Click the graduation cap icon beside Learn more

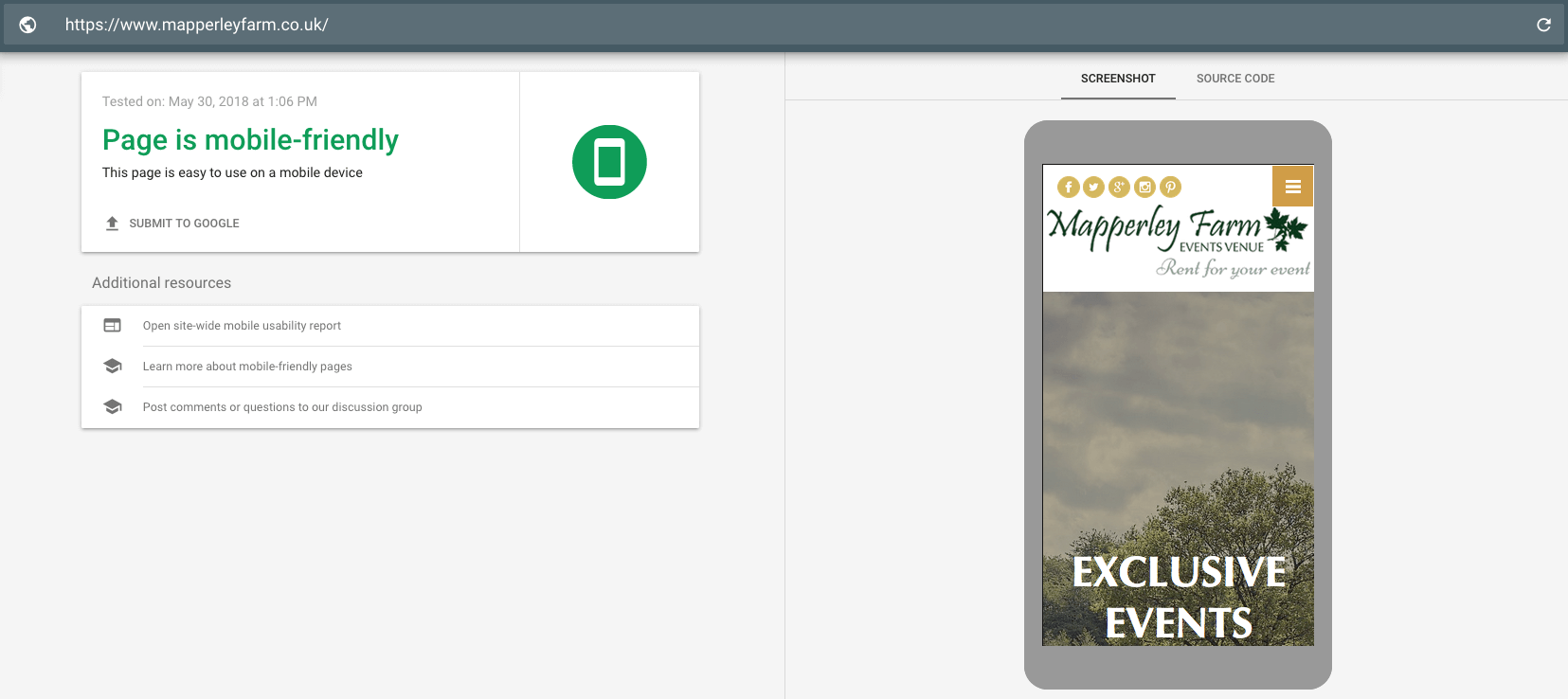click(x=112, y=367)
